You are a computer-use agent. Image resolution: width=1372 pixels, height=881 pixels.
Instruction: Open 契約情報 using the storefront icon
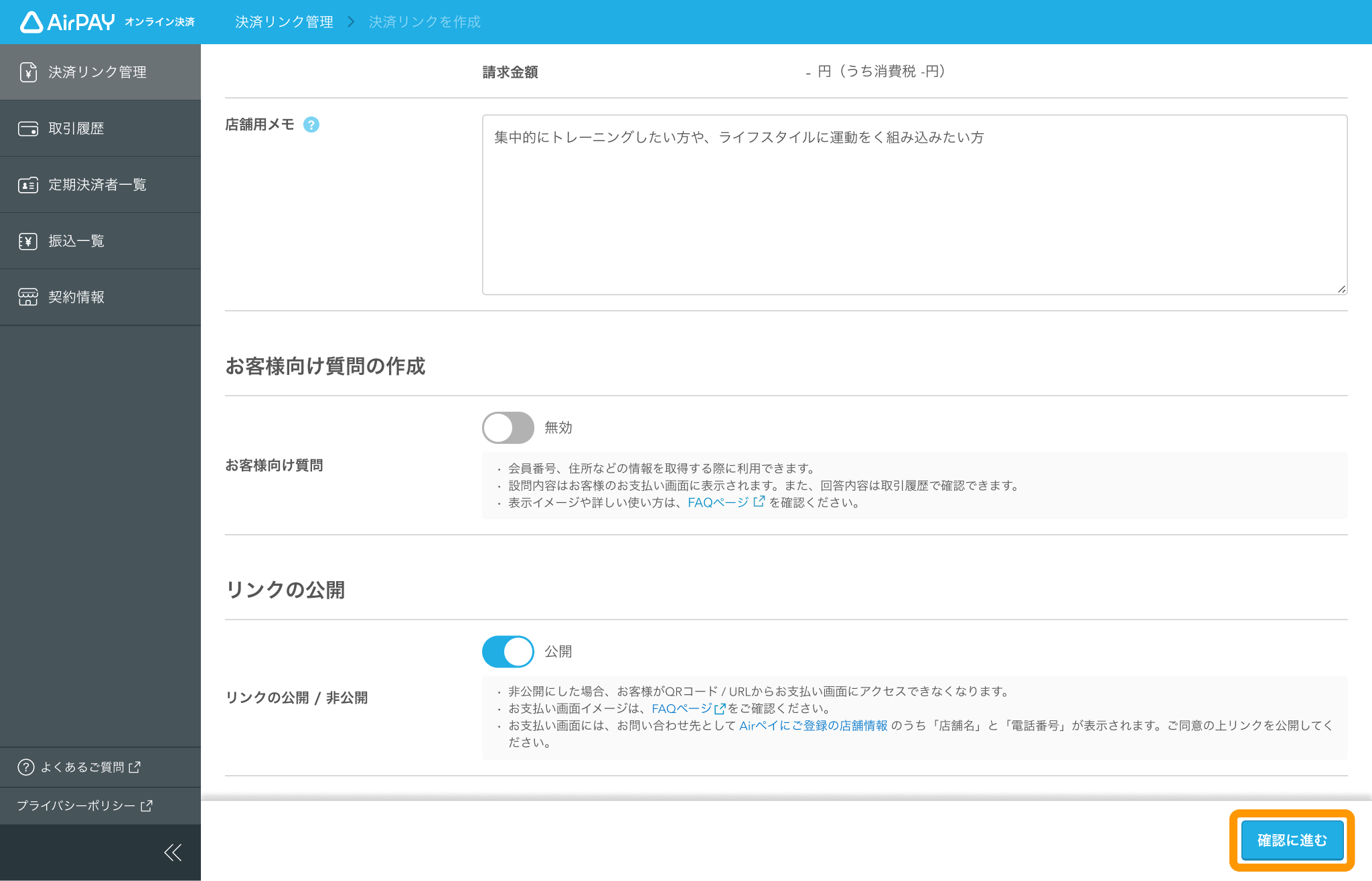[27, 297]
